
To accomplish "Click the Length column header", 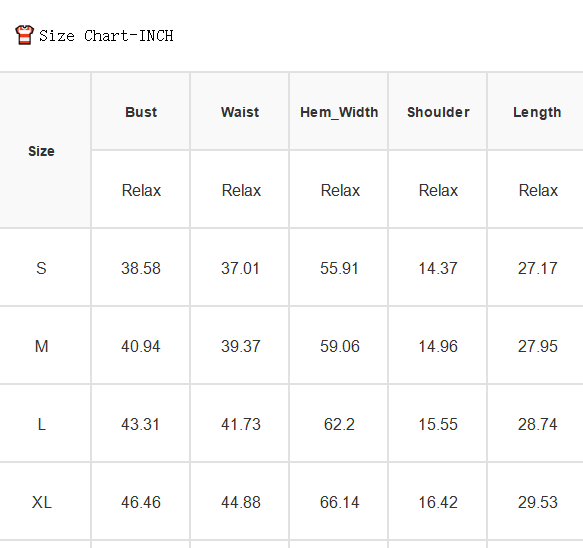I will pos(537,112).
